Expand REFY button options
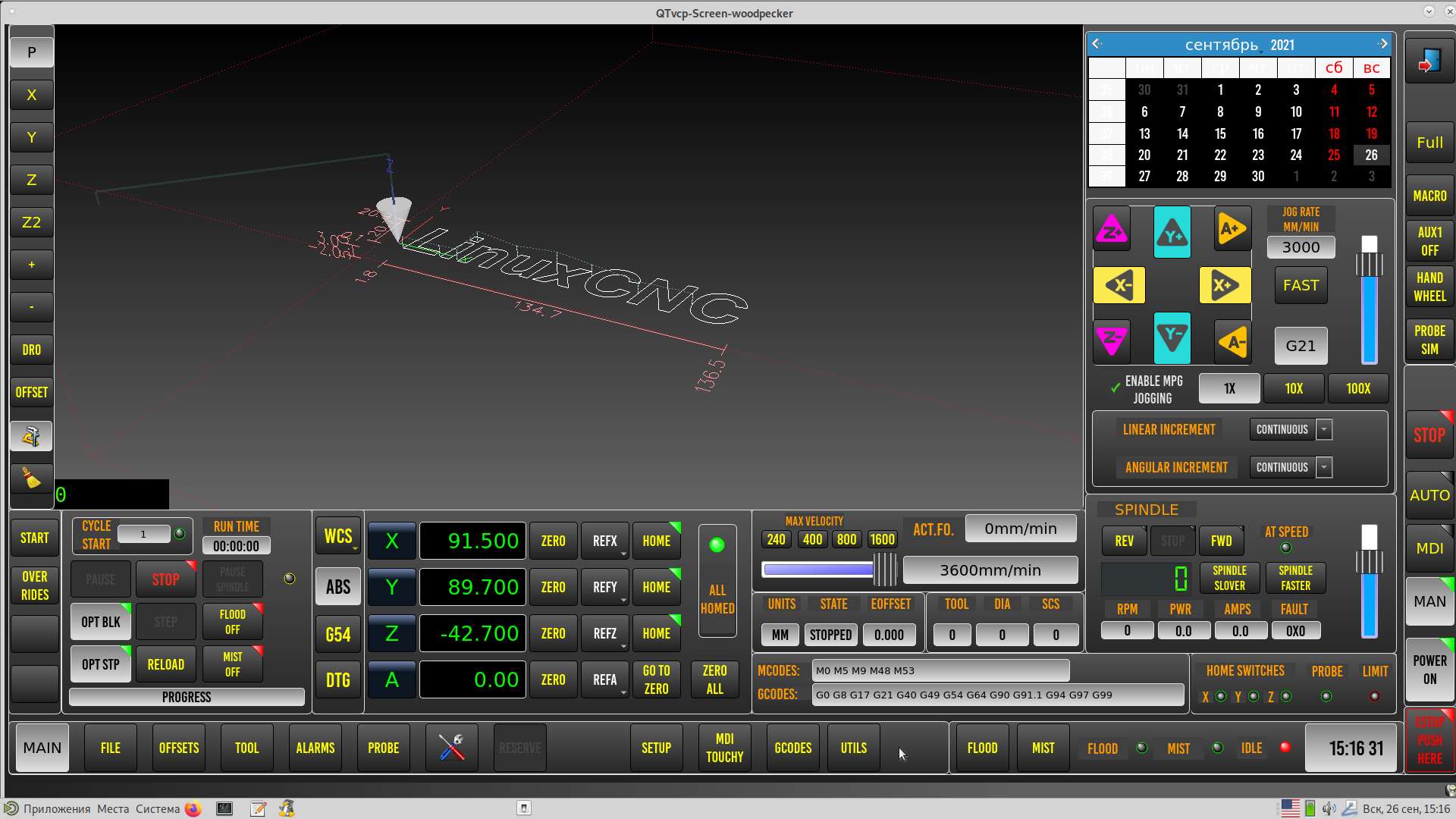This screenshot has height=819, width=1456. pos(623,601)
